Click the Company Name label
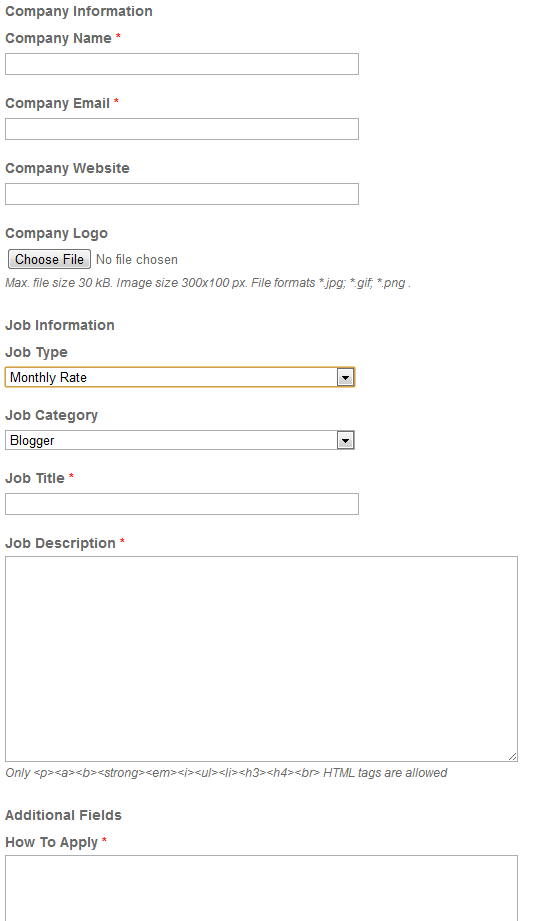534x921 pixels. pyautogui.click(x=58, y=38)
